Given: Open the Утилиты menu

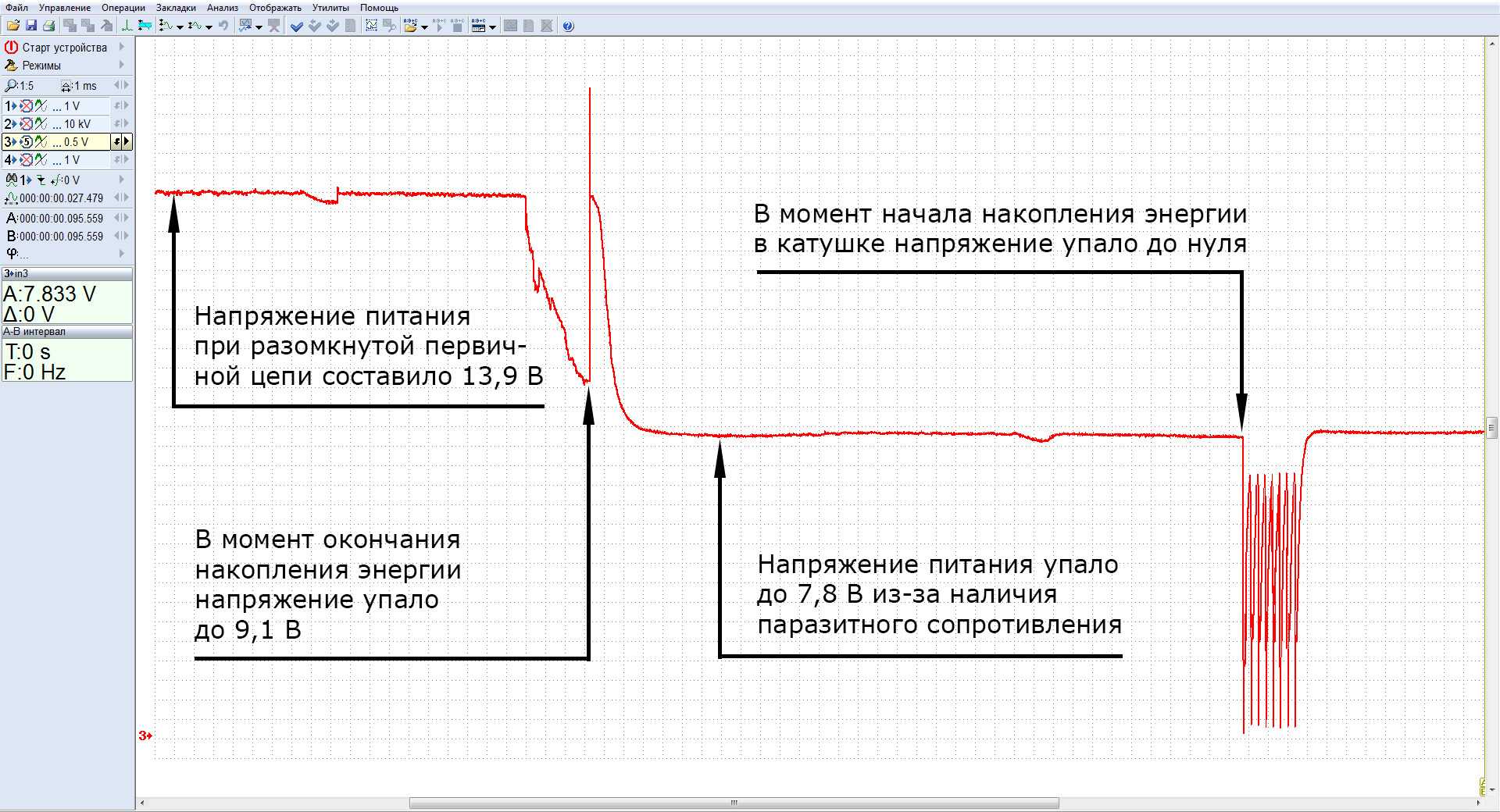Looking at the screenshot, I should click(x=330, y=7).
